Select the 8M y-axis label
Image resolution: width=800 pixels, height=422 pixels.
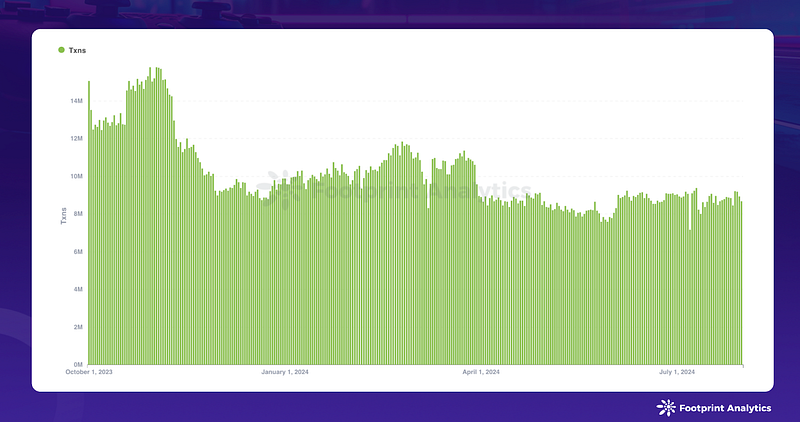tap(79, 214)
